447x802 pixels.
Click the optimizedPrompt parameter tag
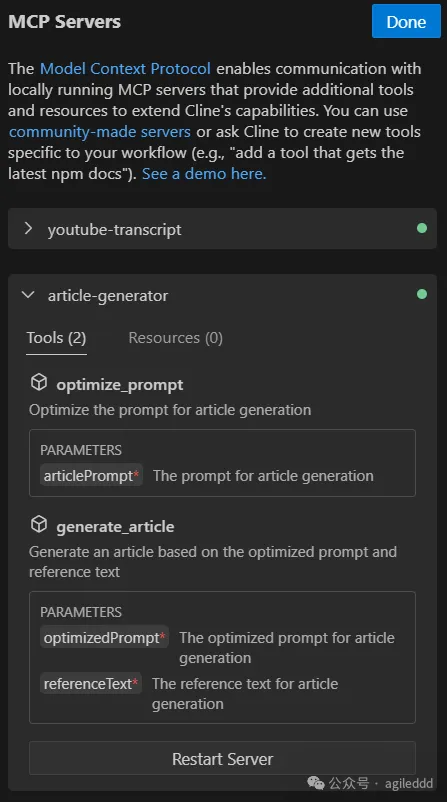(x=104, y=638)
